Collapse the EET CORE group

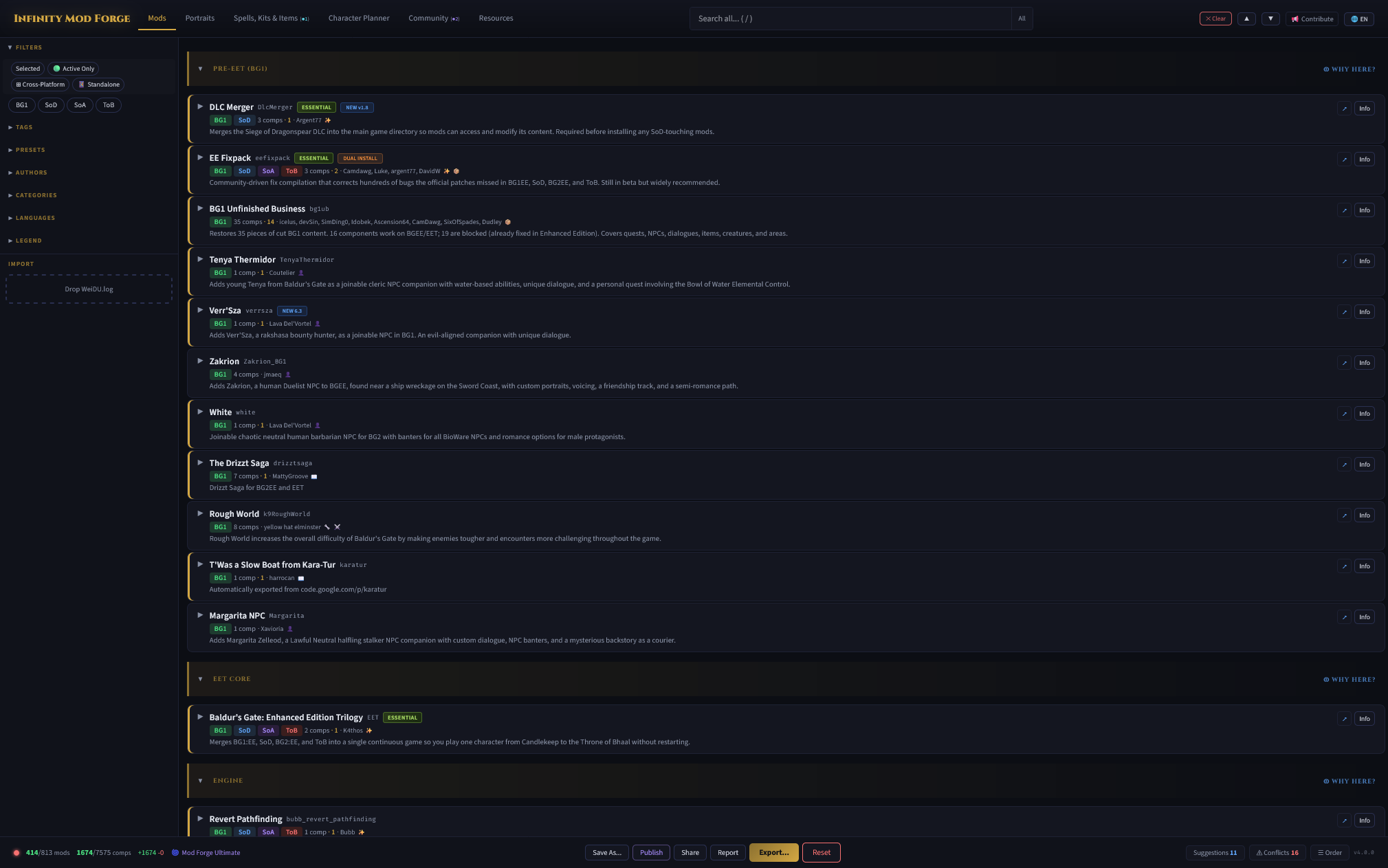click(200, 679)
